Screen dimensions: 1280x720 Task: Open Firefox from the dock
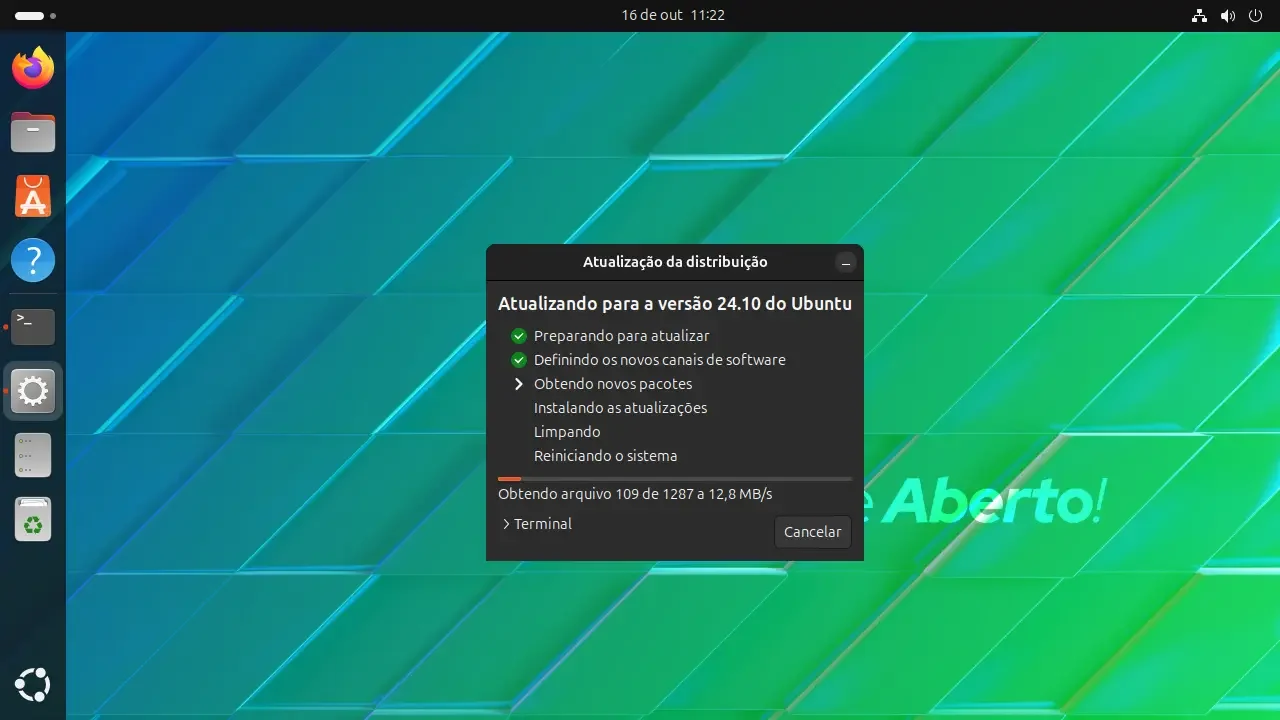(33, 68)
